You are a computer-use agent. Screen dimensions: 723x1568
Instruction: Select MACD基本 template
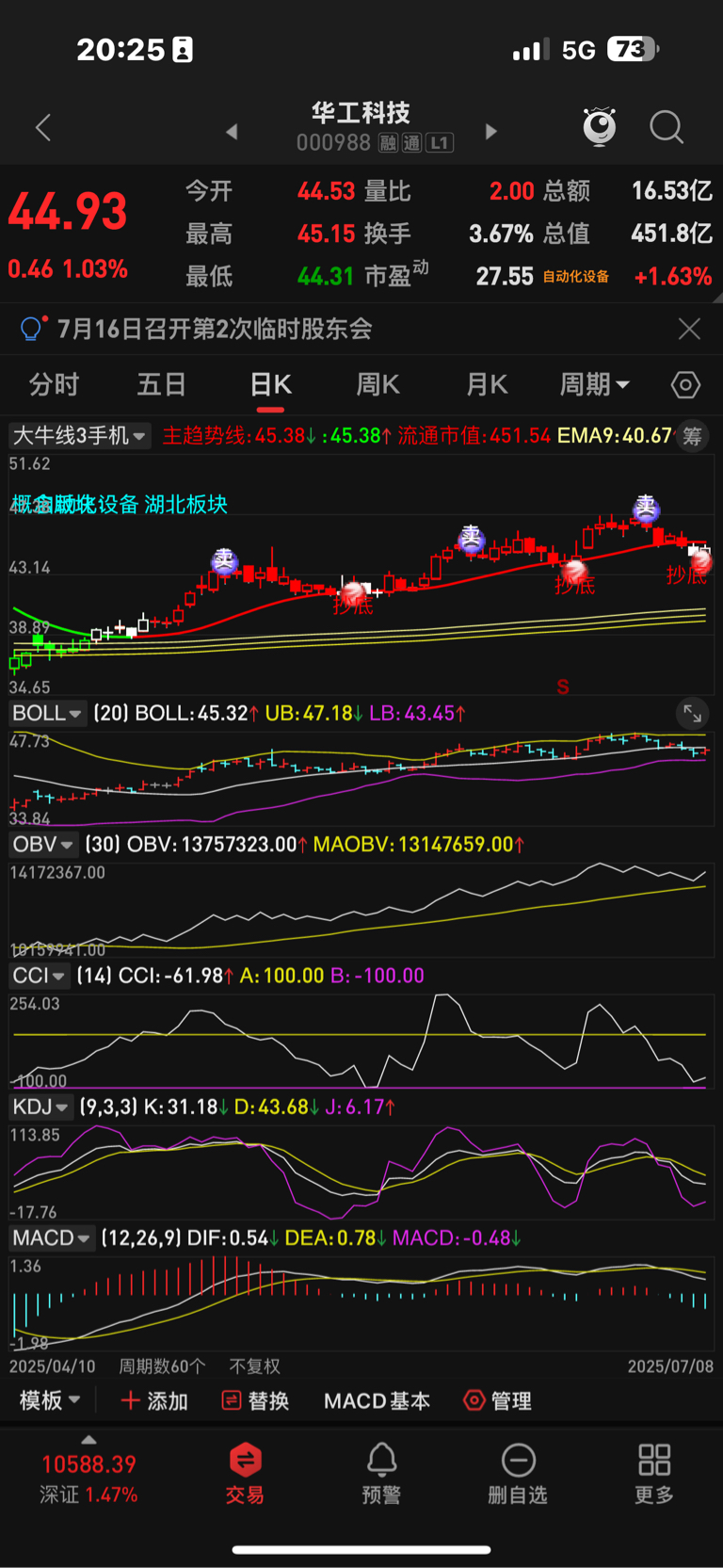(377, 1400)
